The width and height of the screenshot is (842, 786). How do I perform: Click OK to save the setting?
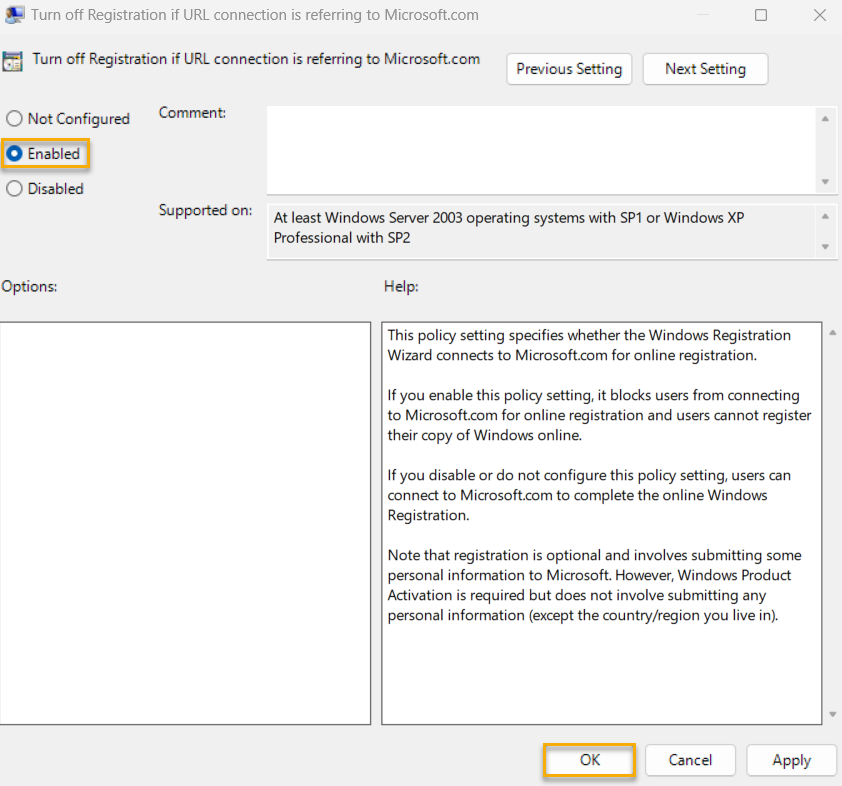[x=589, y=760]
